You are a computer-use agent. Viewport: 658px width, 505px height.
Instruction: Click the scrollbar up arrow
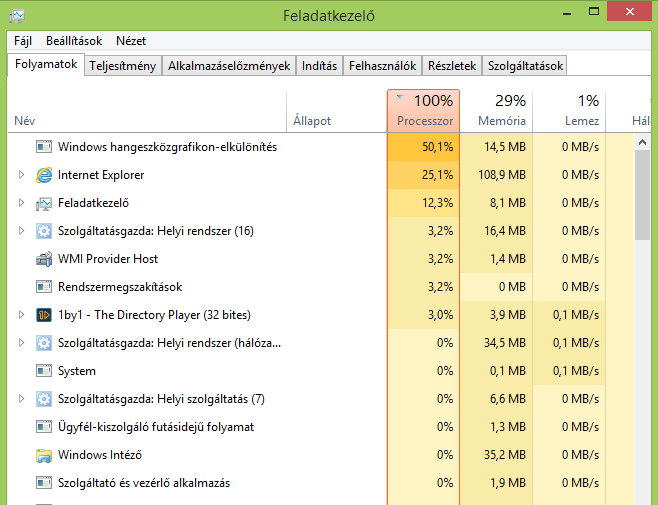click(x=642, y=142)
